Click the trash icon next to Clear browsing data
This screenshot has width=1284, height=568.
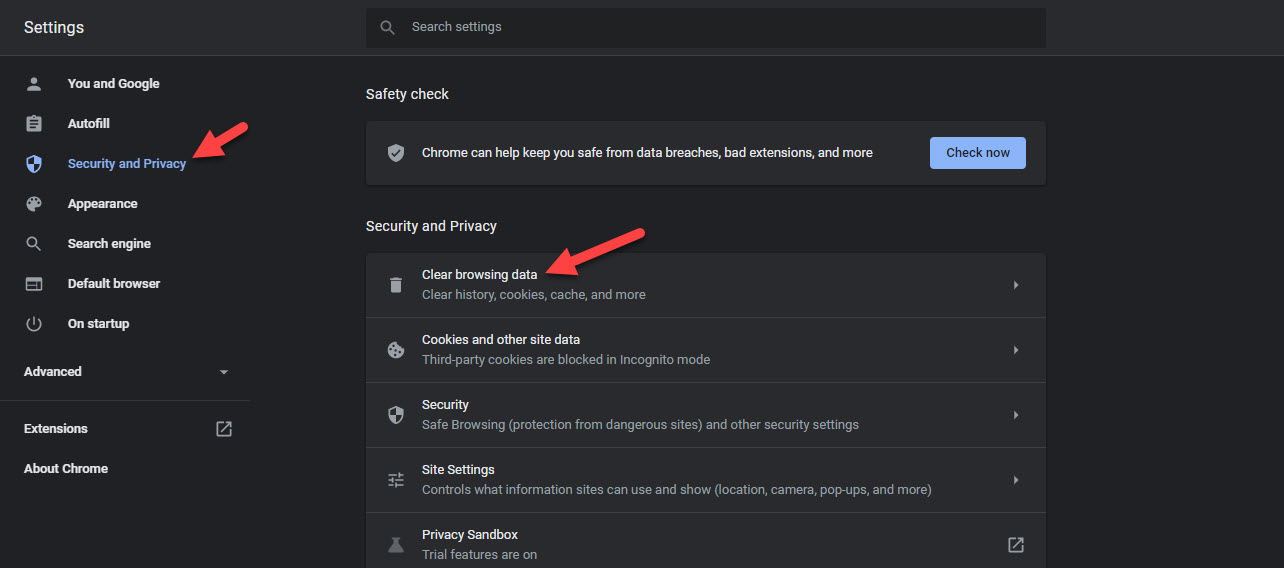point(396,285)
